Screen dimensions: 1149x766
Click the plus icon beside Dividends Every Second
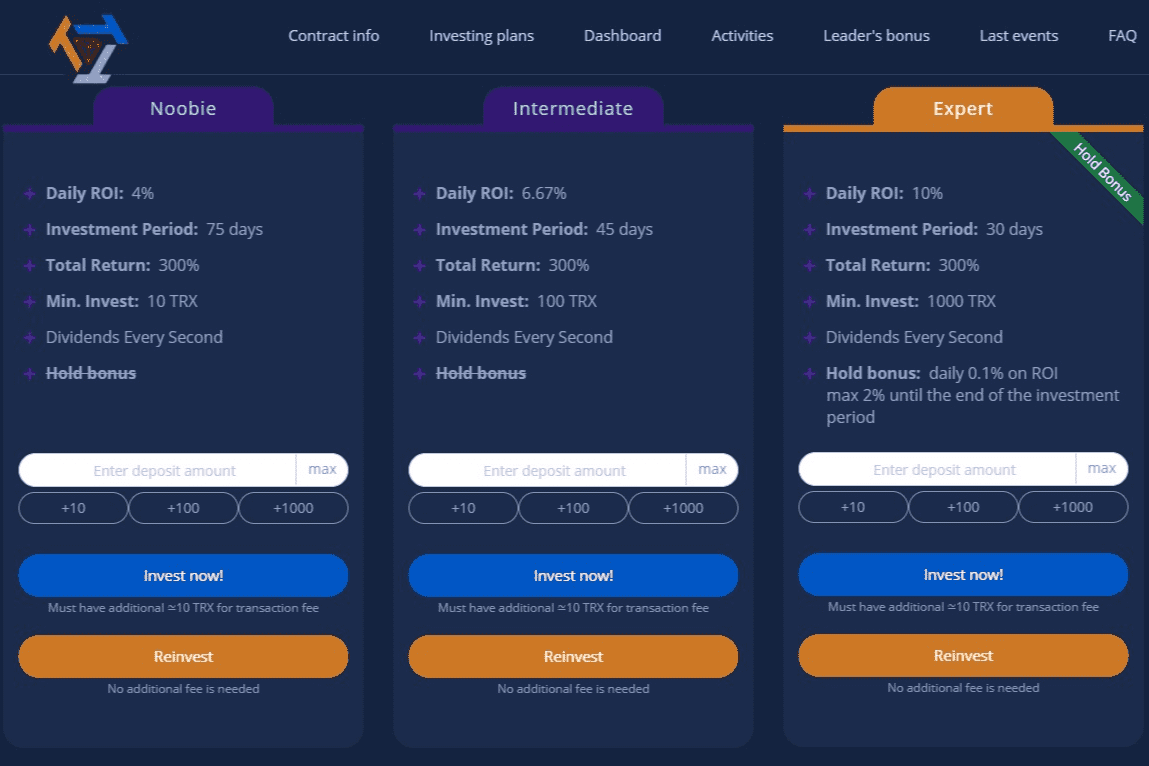pyautogui.click(x=28, y=337)
